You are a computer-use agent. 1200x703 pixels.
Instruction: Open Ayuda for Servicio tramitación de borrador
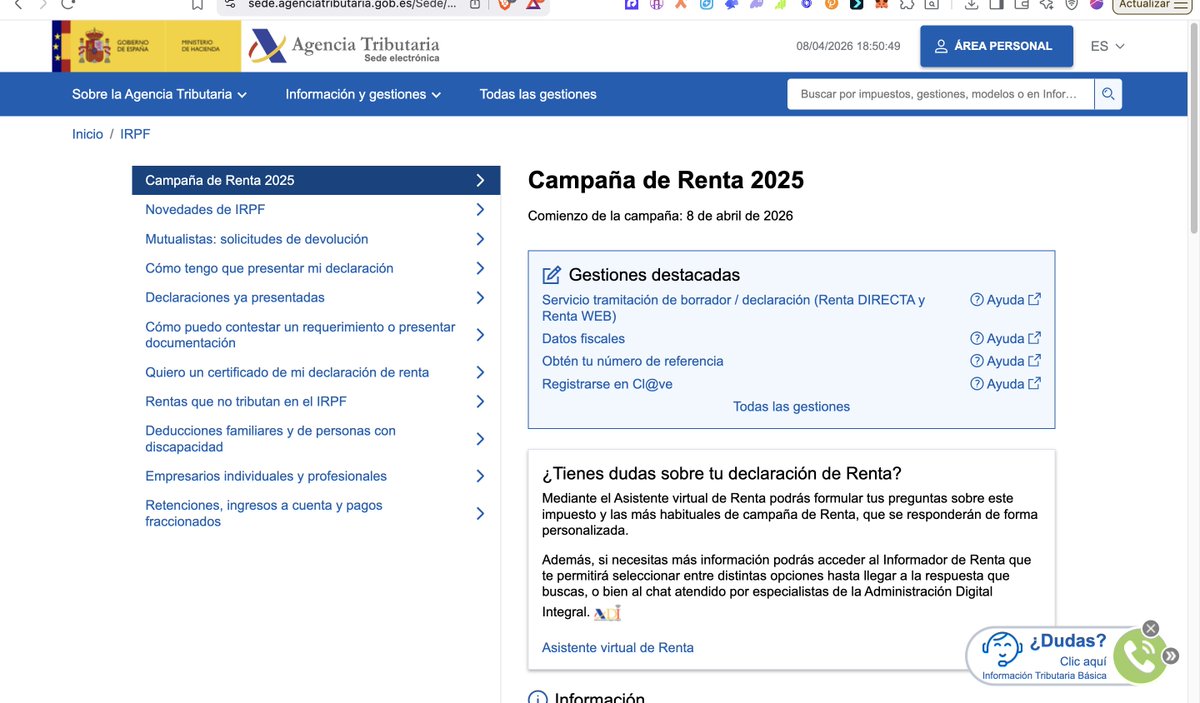coord(1005,300)
